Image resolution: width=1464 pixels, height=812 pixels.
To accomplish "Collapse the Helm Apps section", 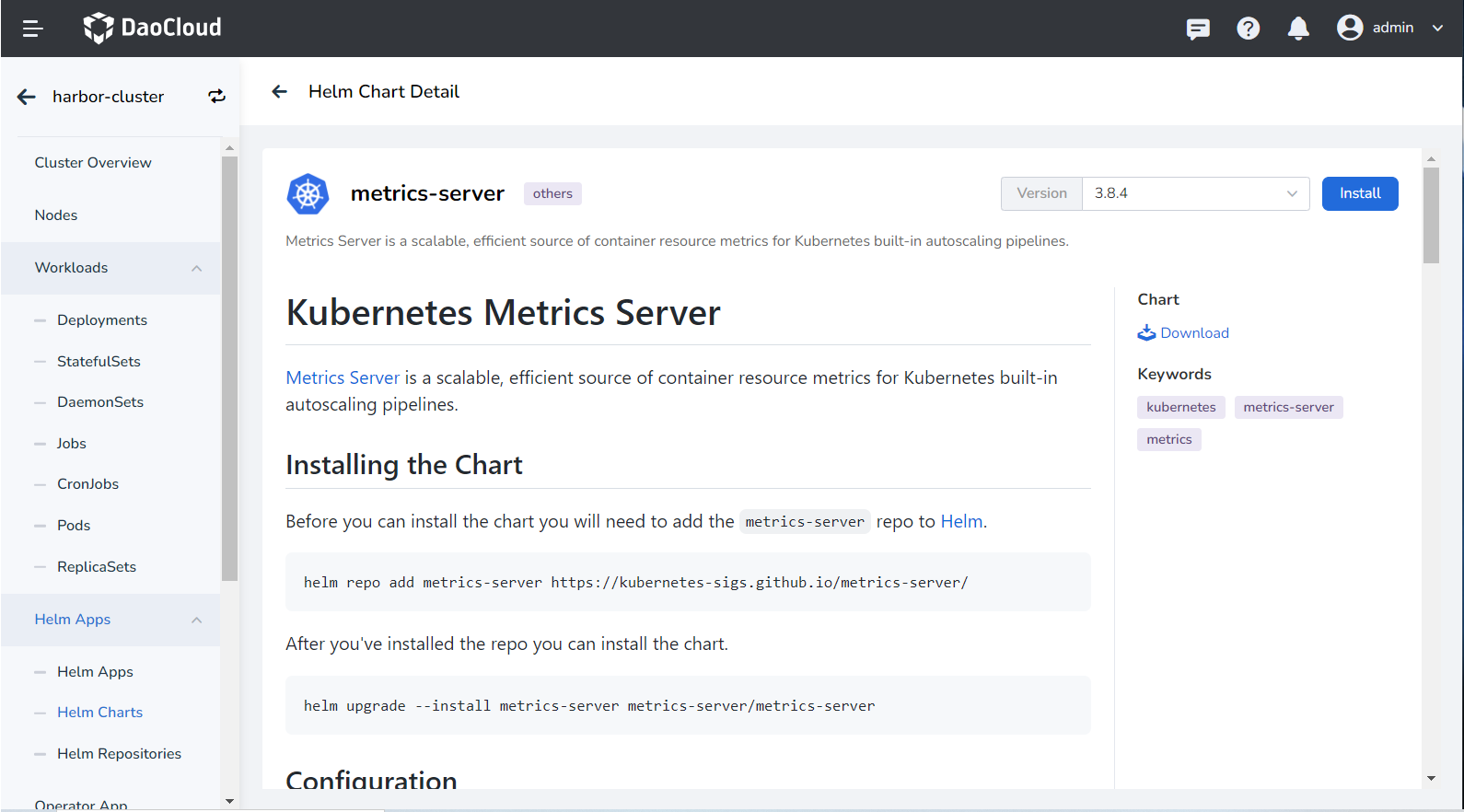I will (196, 620).
